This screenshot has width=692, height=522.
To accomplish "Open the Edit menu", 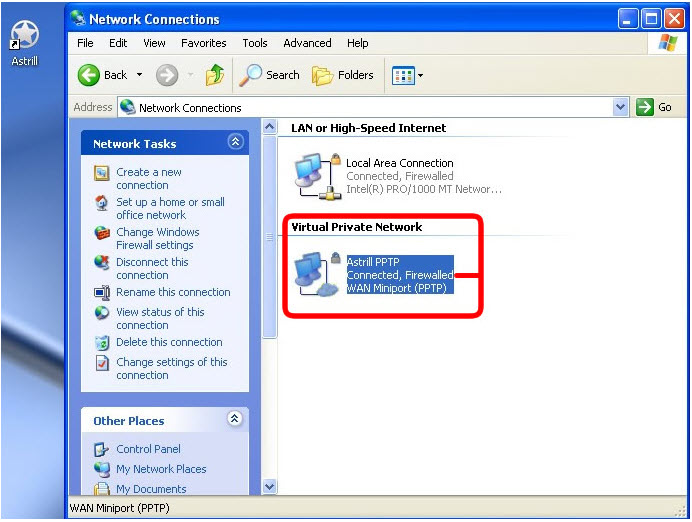I will (x=118, y=43).
